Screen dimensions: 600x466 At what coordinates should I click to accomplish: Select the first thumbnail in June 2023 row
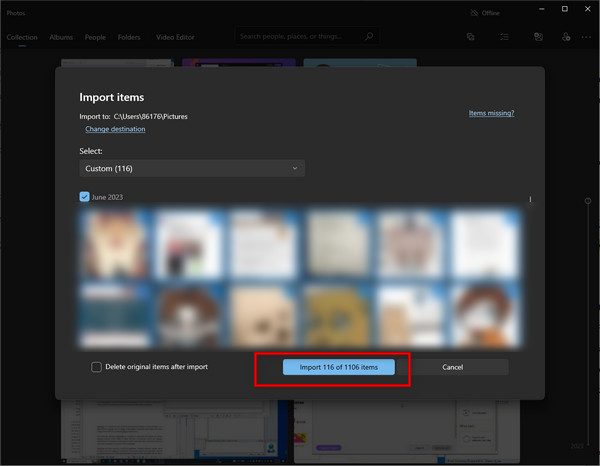coord(114,243)
